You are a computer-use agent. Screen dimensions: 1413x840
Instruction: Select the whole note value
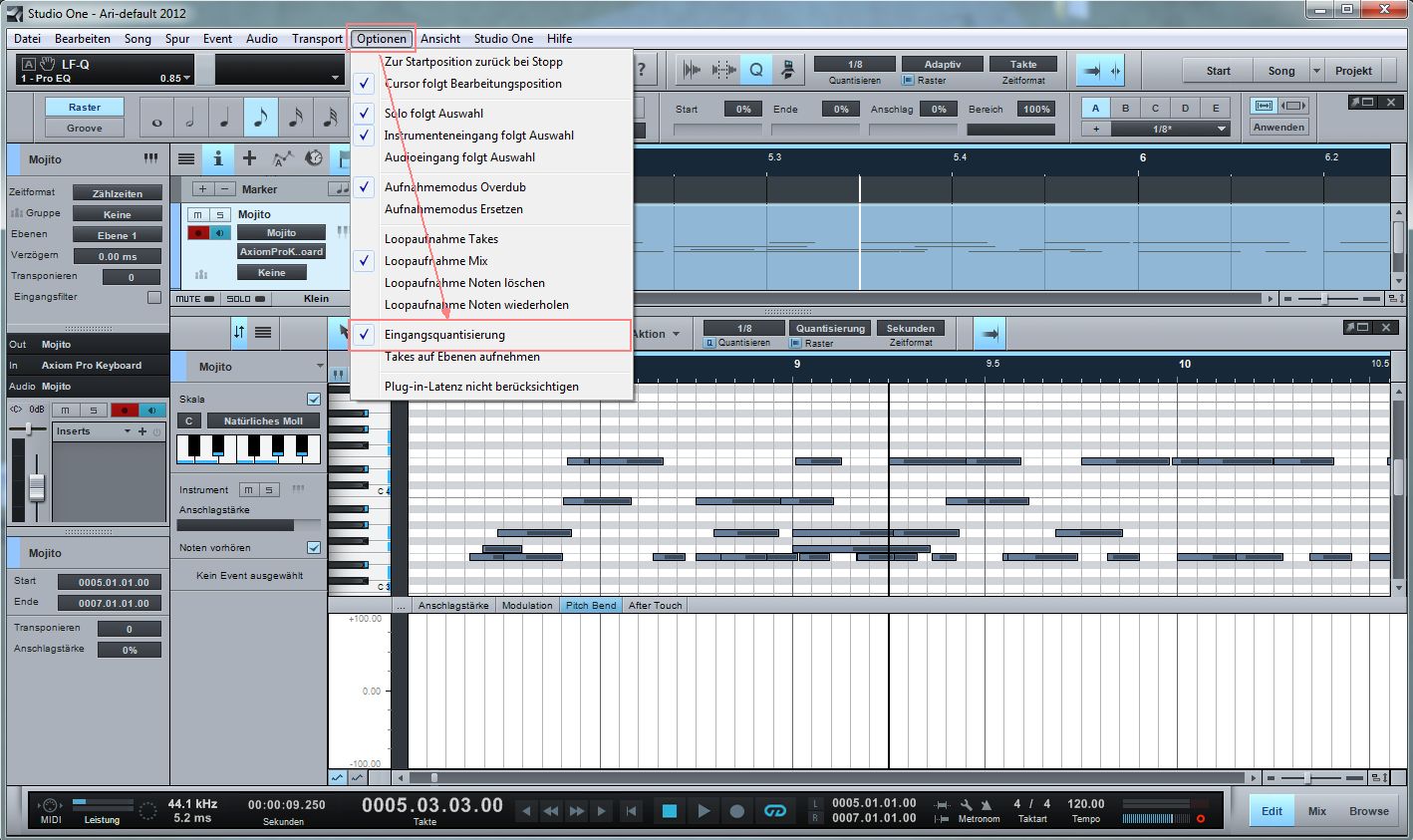[156, 119]
